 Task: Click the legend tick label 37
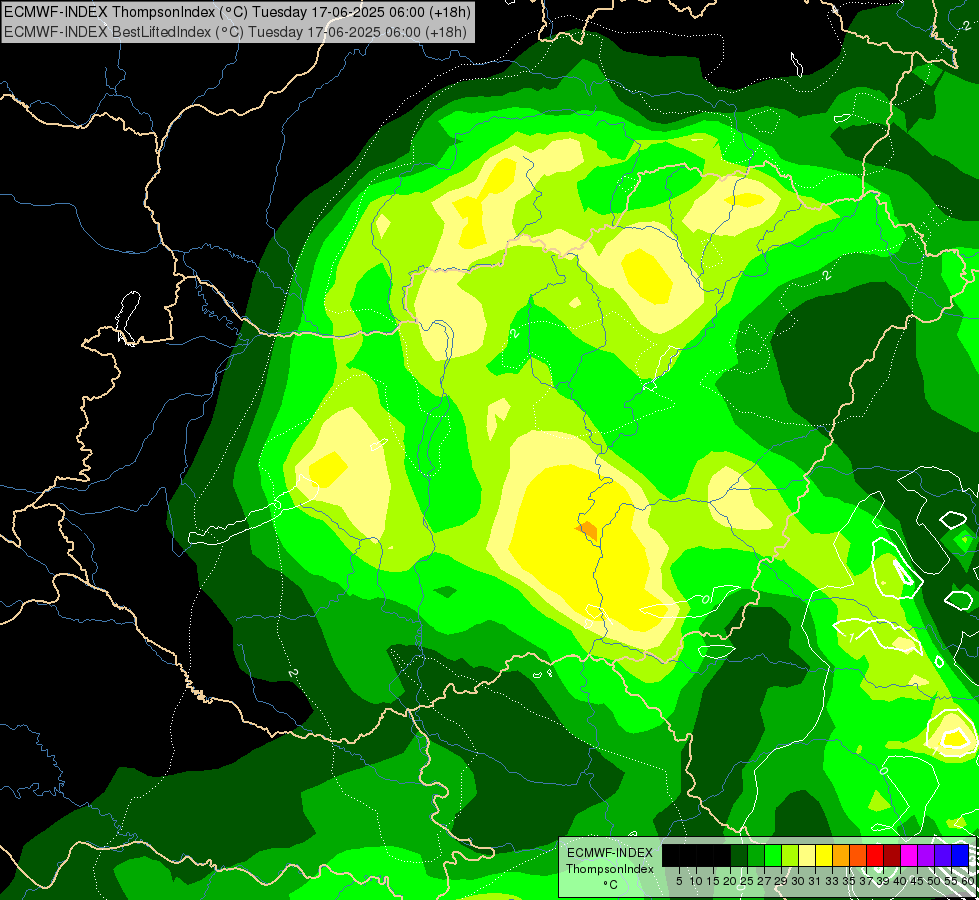(867, 881)
